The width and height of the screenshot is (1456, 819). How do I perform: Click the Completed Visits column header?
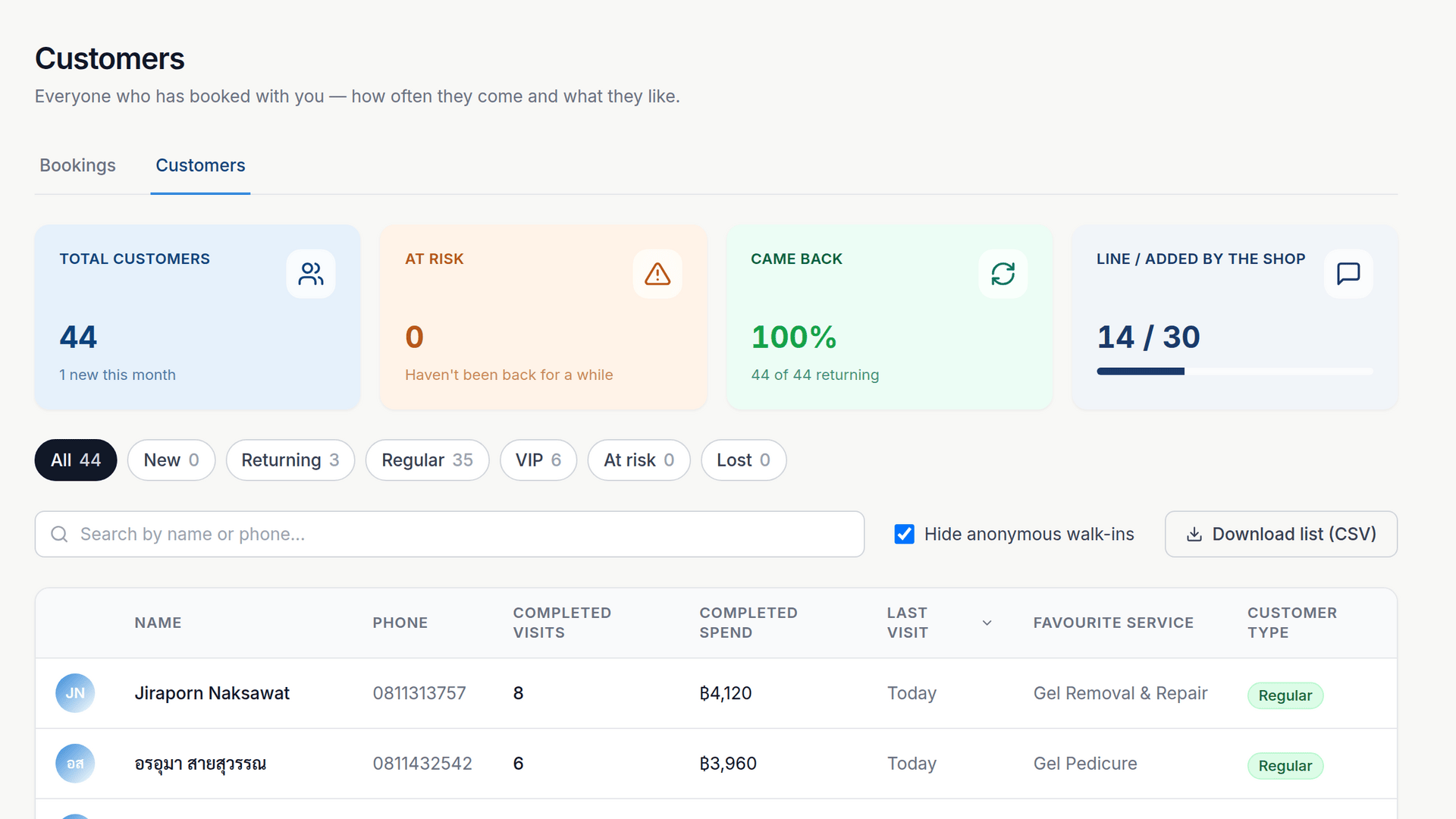click(x=562, y=623)
